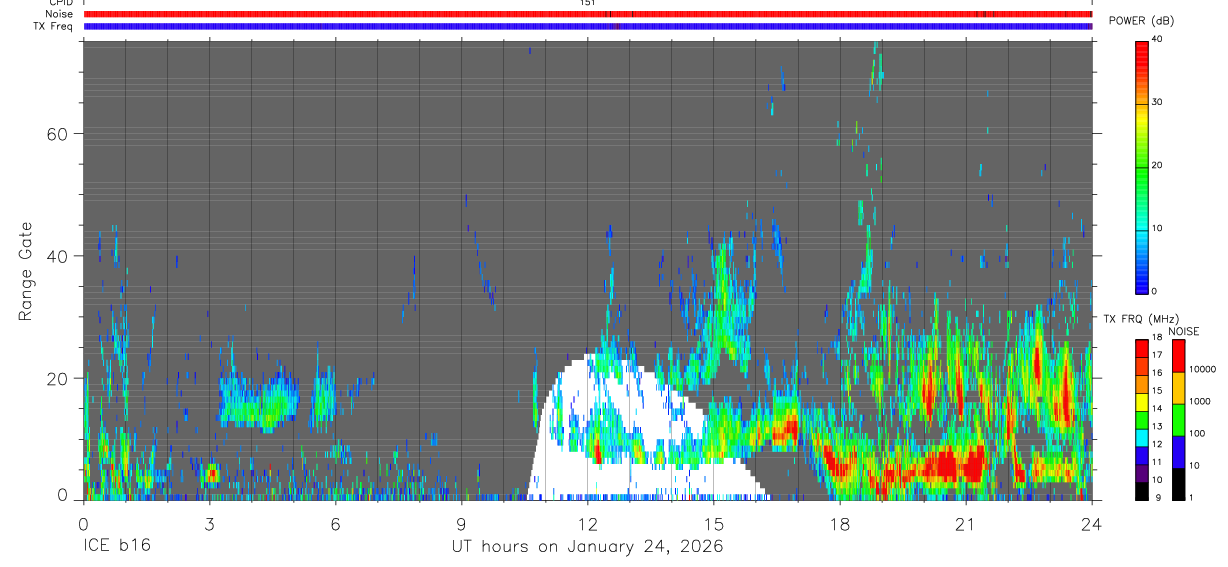Click the 'UT hours on January 24, 2026' axis title
Image resolution: width=1228 pixels, height=567 pixels.
pyautogui.click(x=586, y=547)
